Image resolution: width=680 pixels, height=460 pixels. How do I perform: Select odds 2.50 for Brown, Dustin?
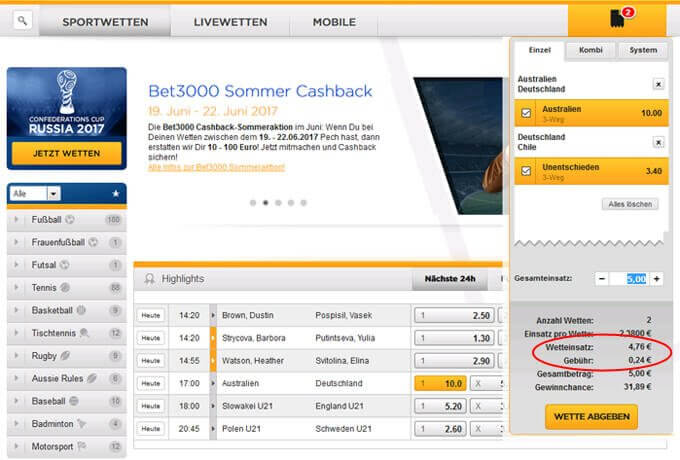(x=454, y=315)
